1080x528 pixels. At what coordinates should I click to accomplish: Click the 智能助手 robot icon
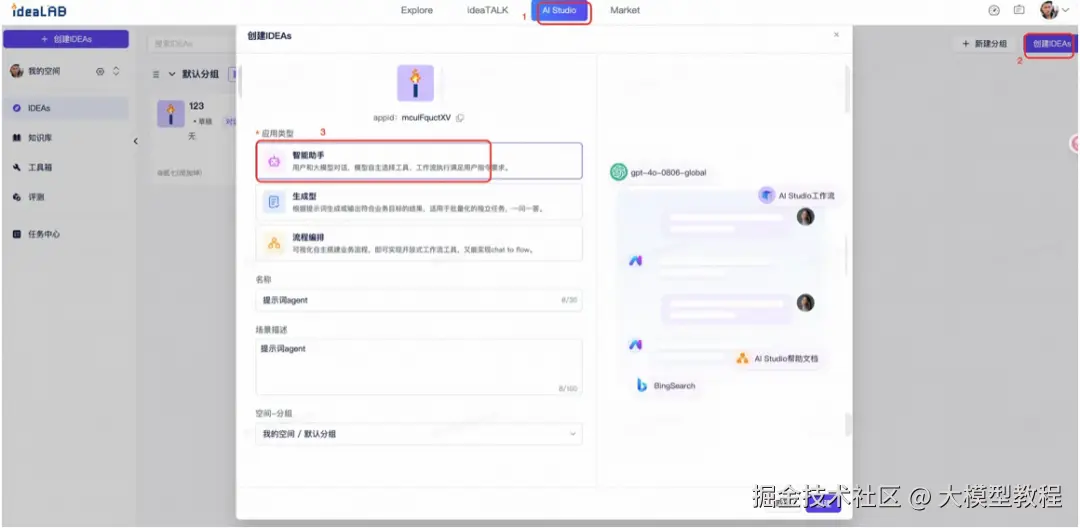coord(274,162)
